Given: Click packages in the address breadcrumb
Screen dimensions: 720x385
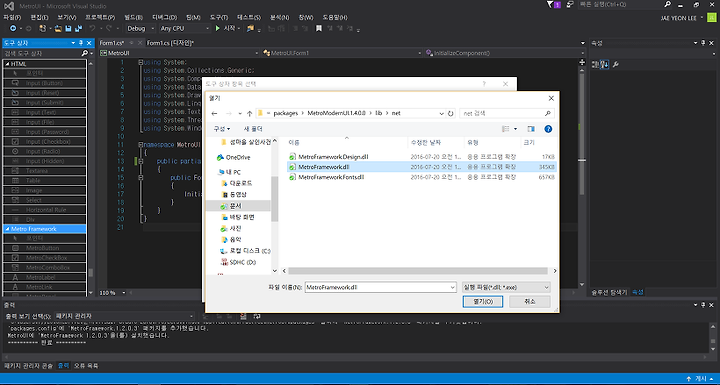Looking at the screenshot, I should click(286, 113).
